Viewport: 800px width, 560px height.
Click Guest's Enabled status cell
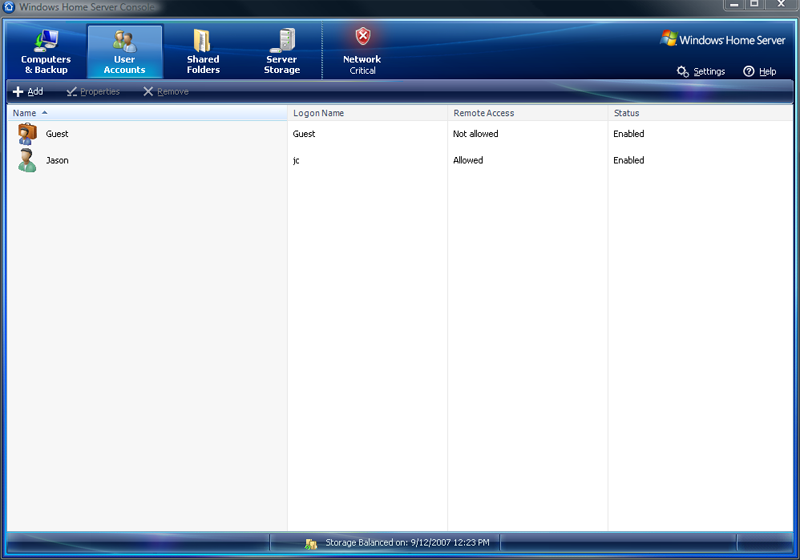pos(629,134)
